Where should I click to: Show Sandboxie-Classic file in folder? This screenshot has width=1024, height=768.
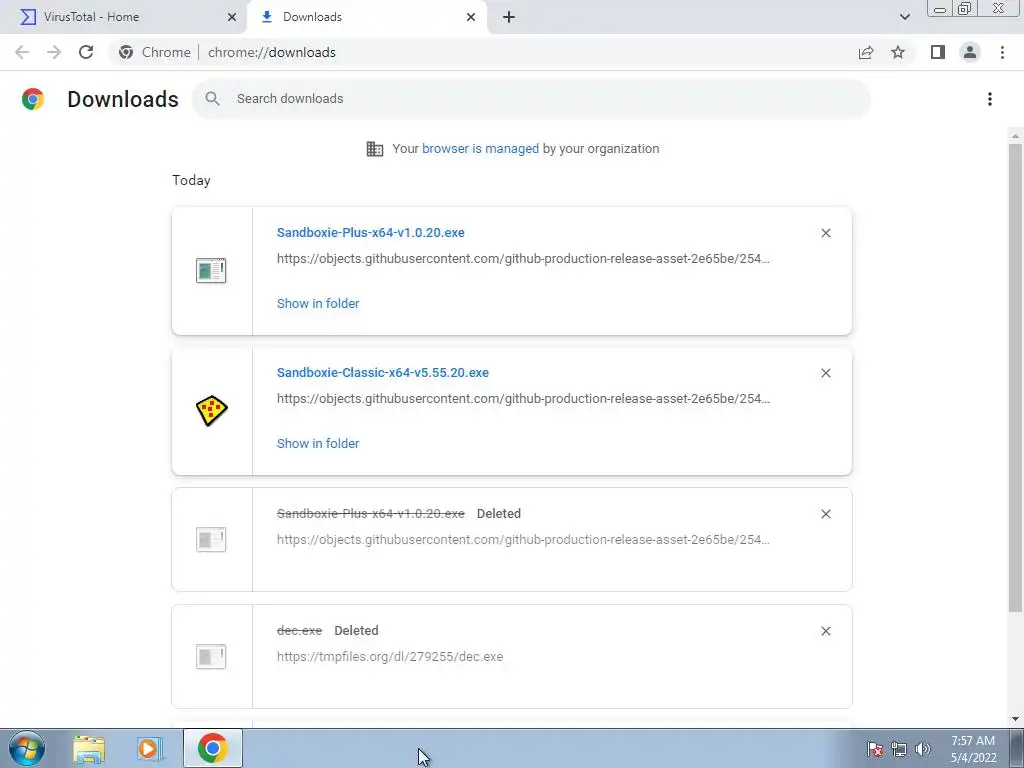(318, 443)
